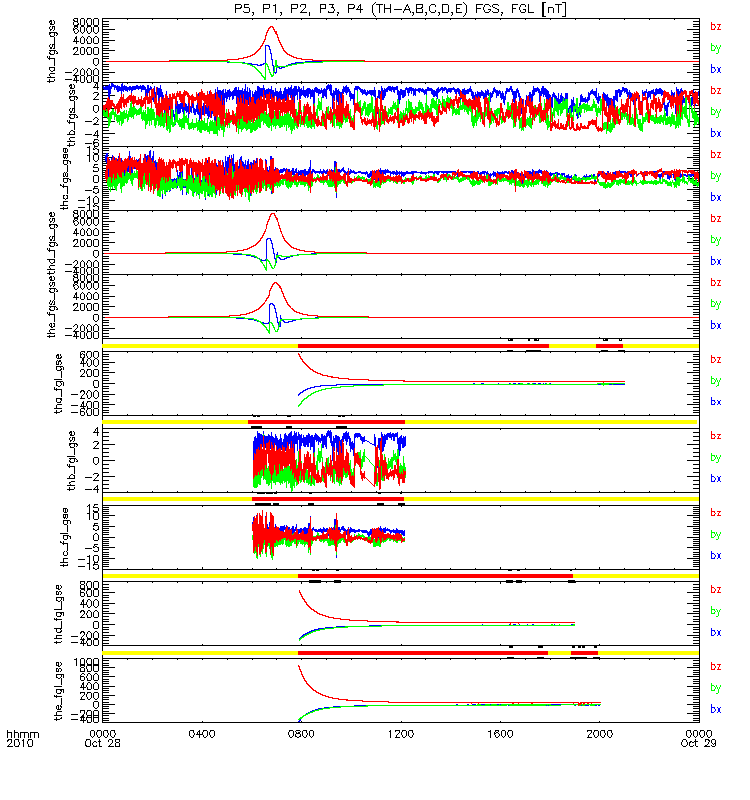Click the plot title mentioning FGS, FGL [nT]

click(400, 9)
